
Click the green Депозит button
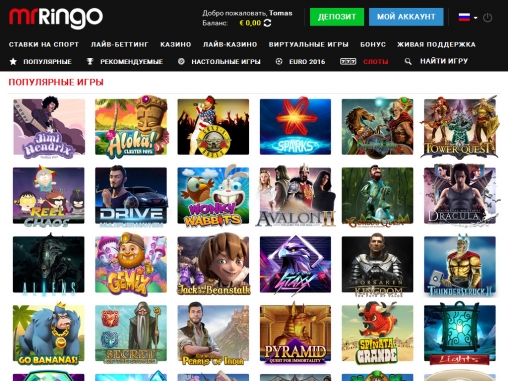pos(337,17)
